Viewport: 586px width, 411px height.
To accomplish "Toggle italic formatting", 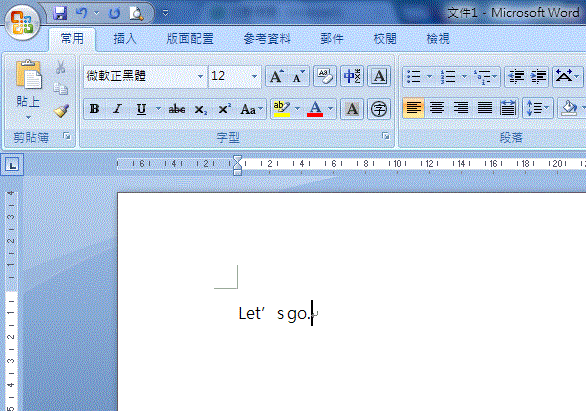I will click(x=117, y=109).
